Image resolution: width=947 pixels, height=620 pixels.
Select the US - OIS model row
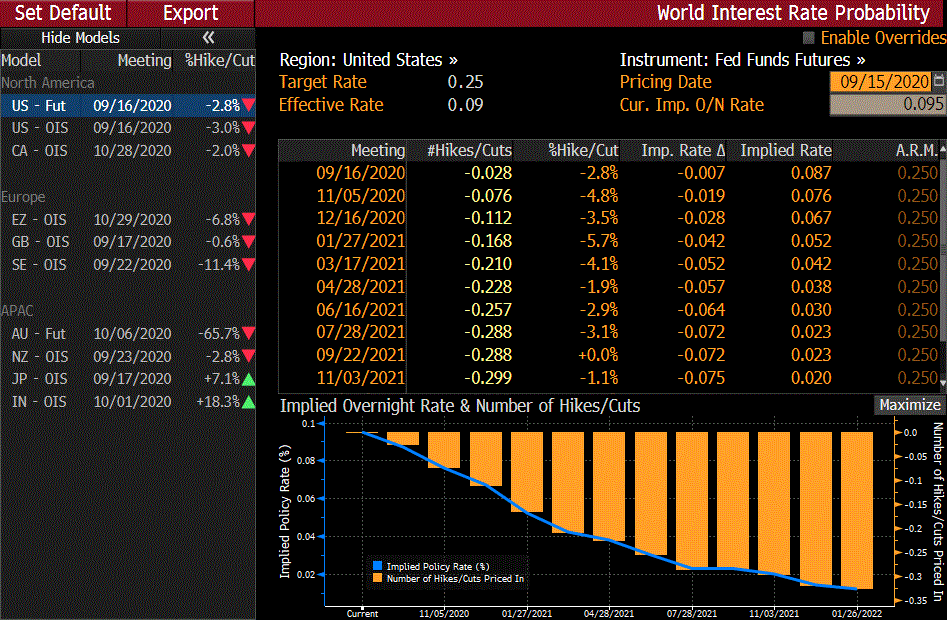click(x=127, y=128)
